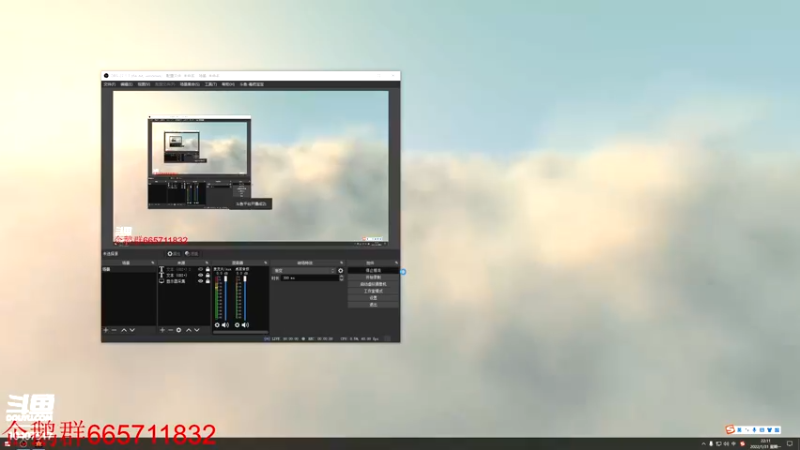This screenshot has width=800, height=450.
Task: Open the Edit menu
Action: 127,84
